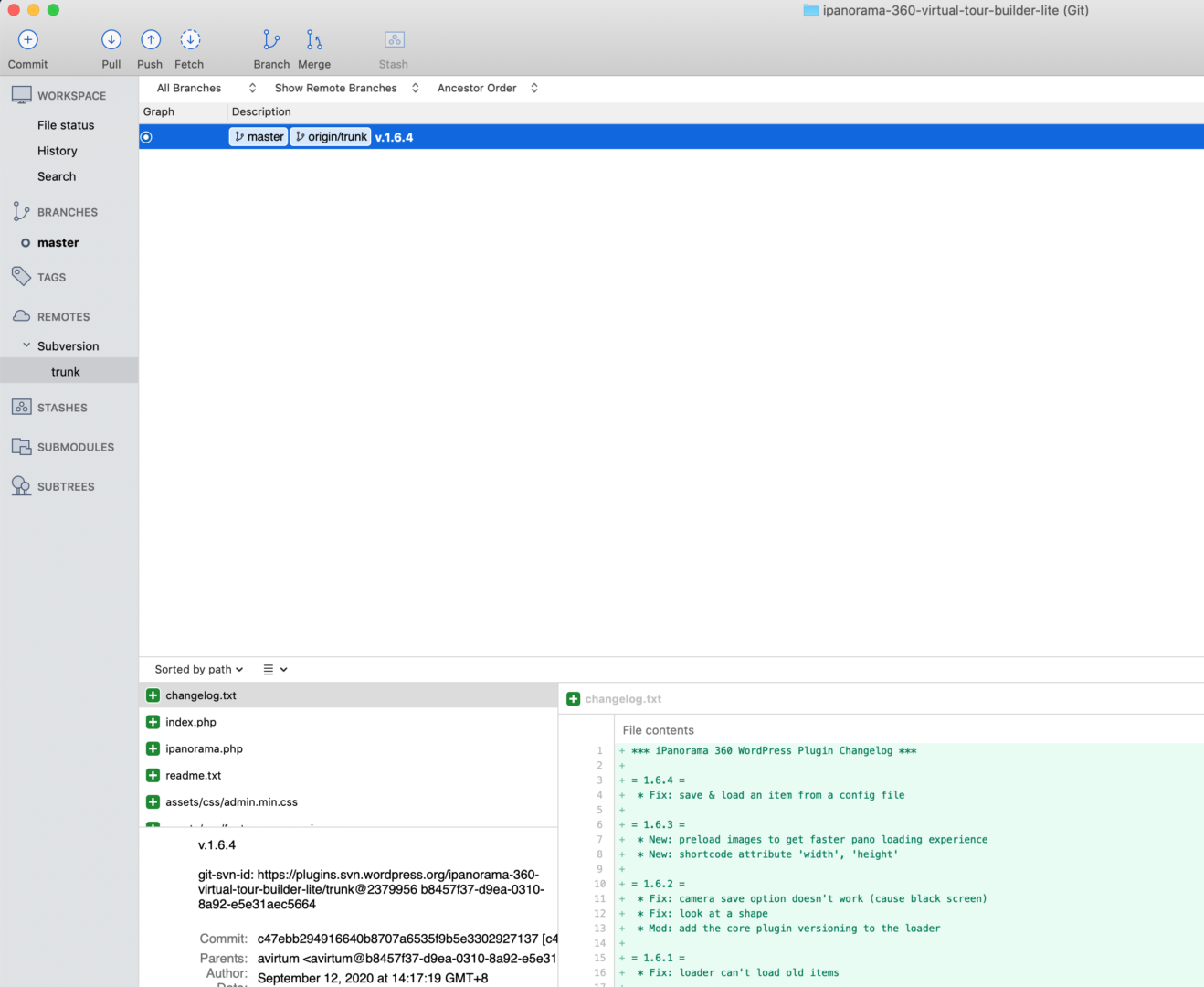1204x987 pixels.
Task: Push commits with the Push icon
Action: coord(151,39)
